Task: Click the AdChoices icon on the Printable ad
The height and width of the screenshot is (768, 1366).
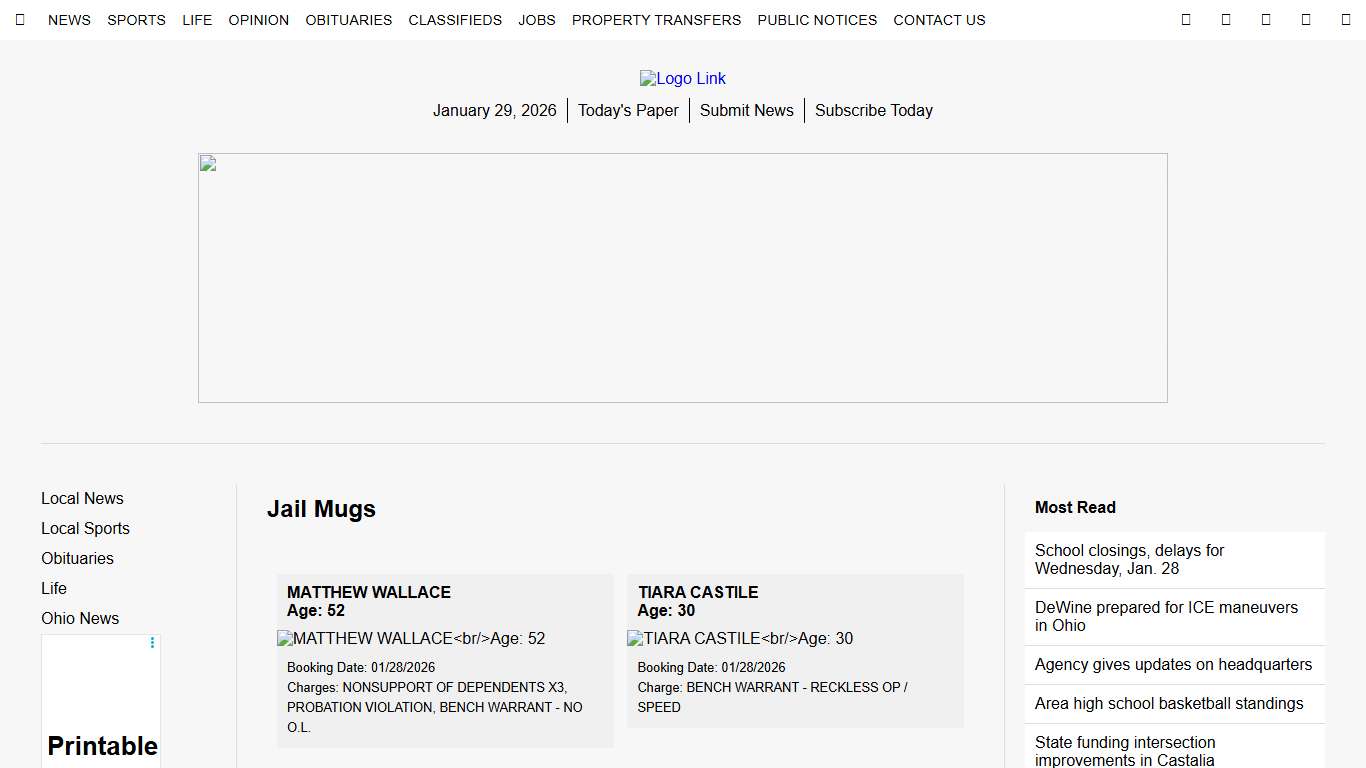Action: [x=152, y=643]
